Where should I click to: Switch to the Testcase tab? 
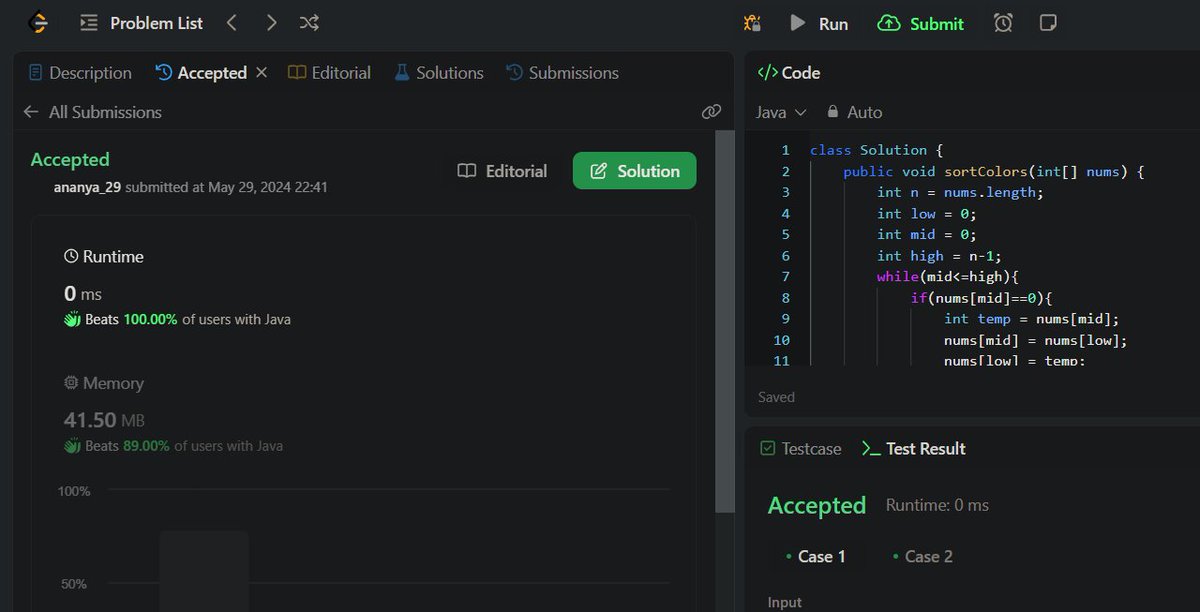[x=801, y=449]
